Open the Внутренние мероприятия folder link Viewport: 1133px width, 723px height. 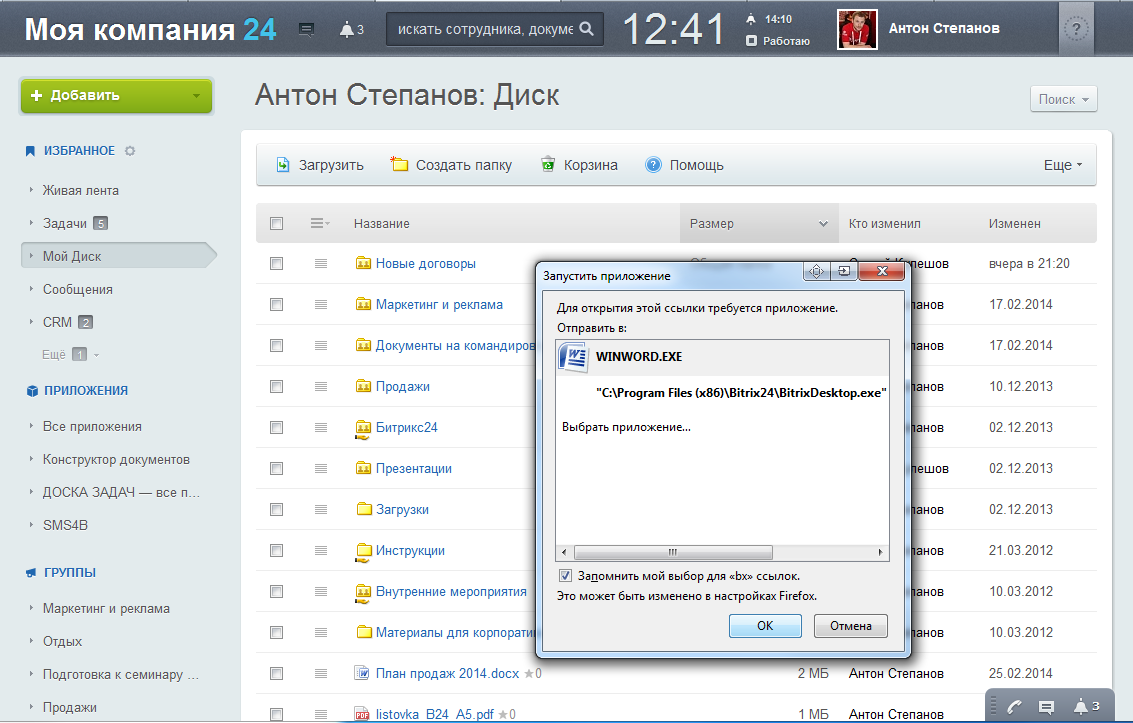pyautogui.click(x=451, y=592)
